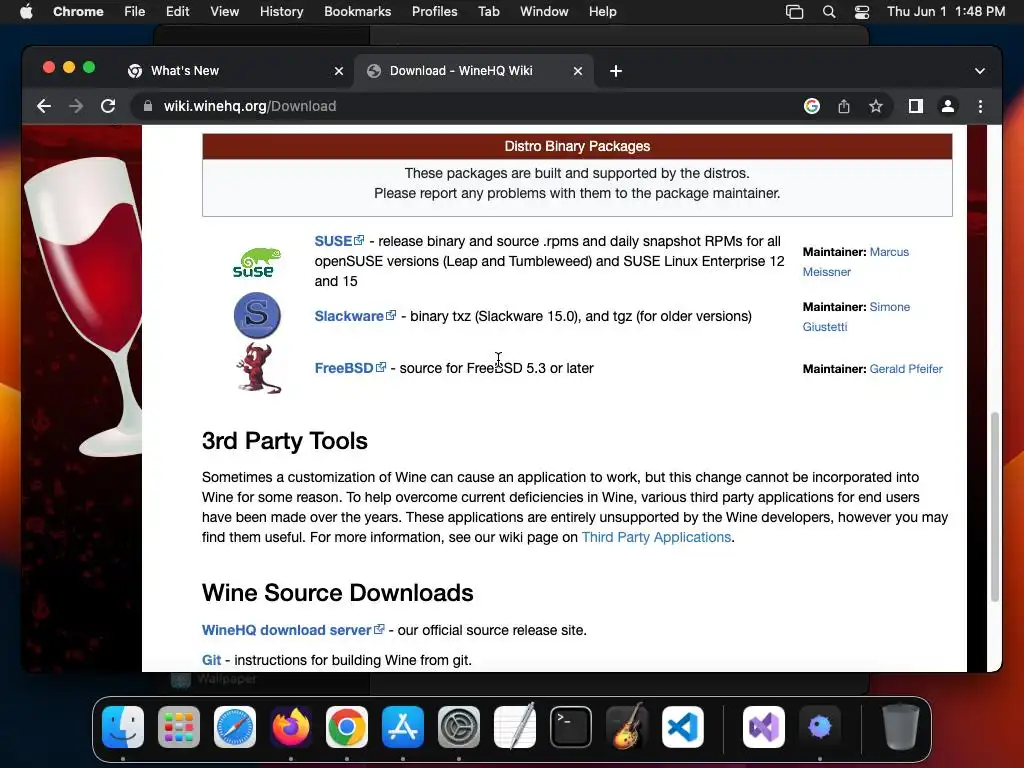
Task: Open Finder from the Dock
Action: (x=123, y=727)
